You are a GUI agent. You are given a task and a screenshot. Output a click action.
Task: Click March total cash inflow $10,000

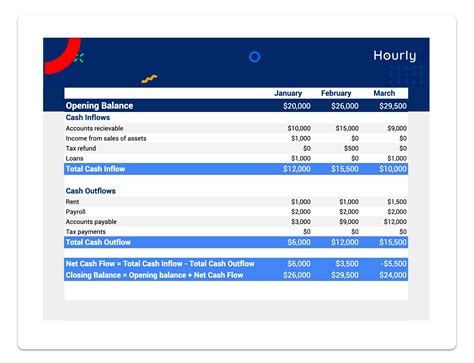(393, 169)
